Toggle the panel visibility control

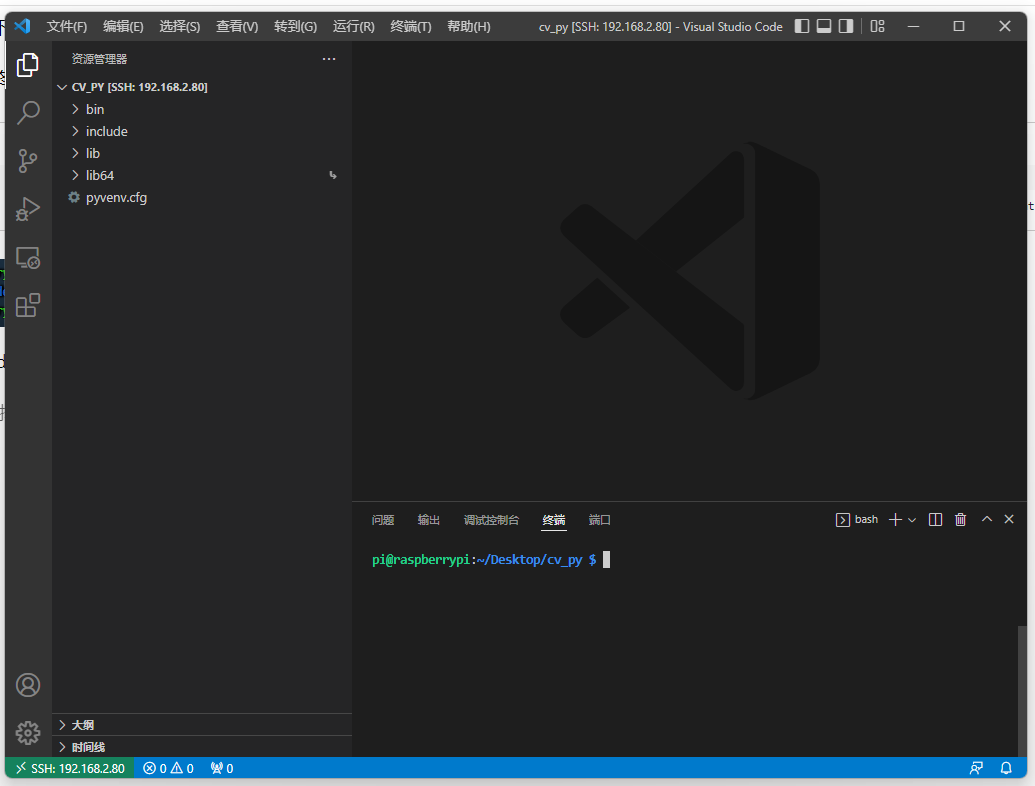823,26
